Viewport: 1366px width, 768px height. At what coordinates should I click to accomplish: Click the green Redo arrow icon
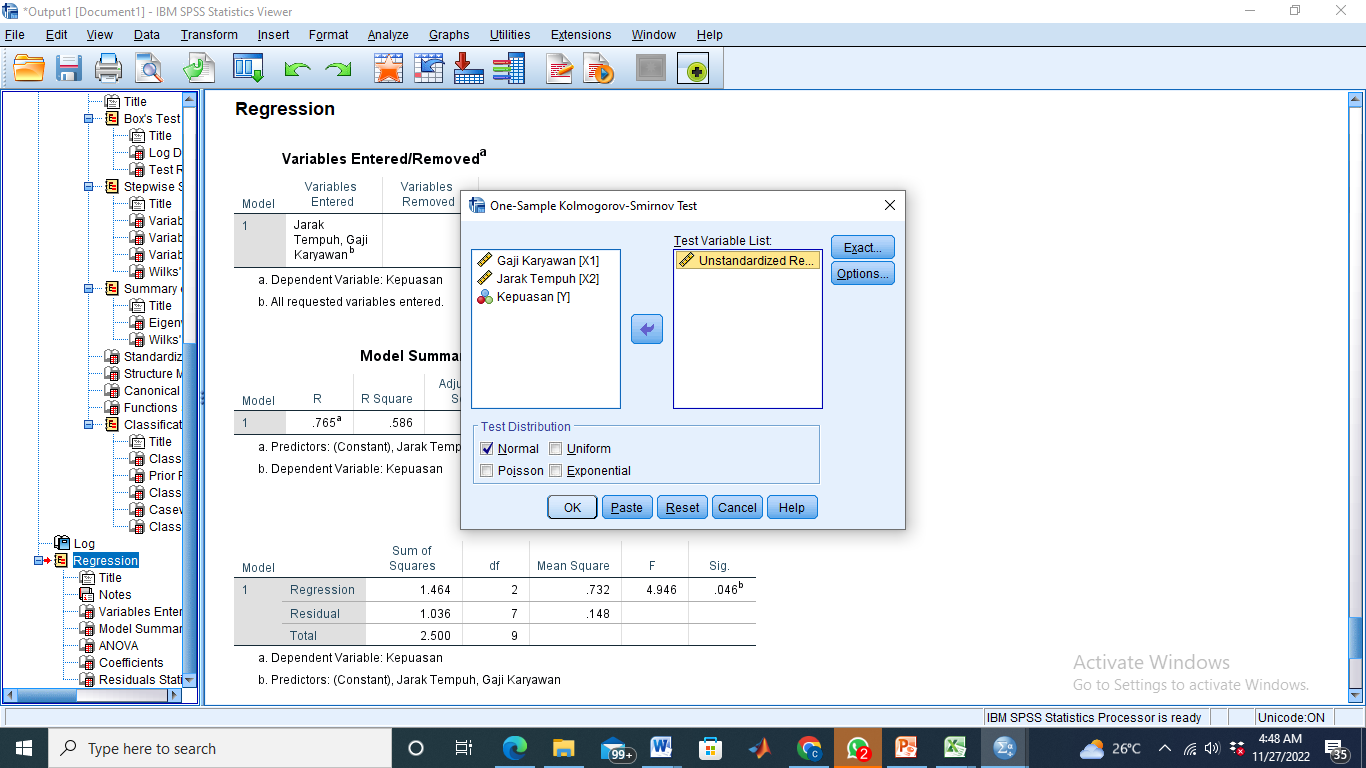338,69
